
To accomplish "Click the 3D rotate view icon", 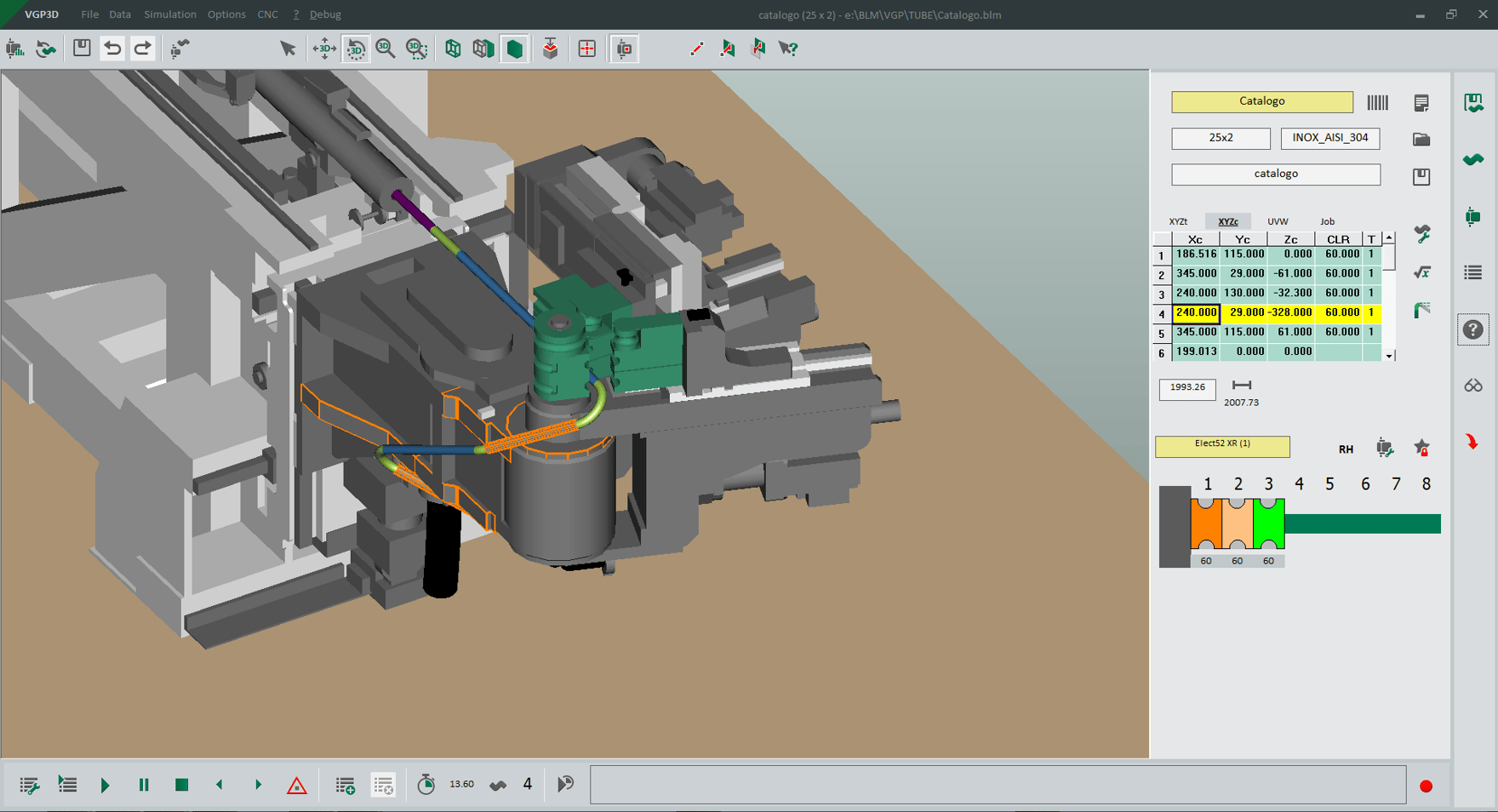I will [356, 49].
